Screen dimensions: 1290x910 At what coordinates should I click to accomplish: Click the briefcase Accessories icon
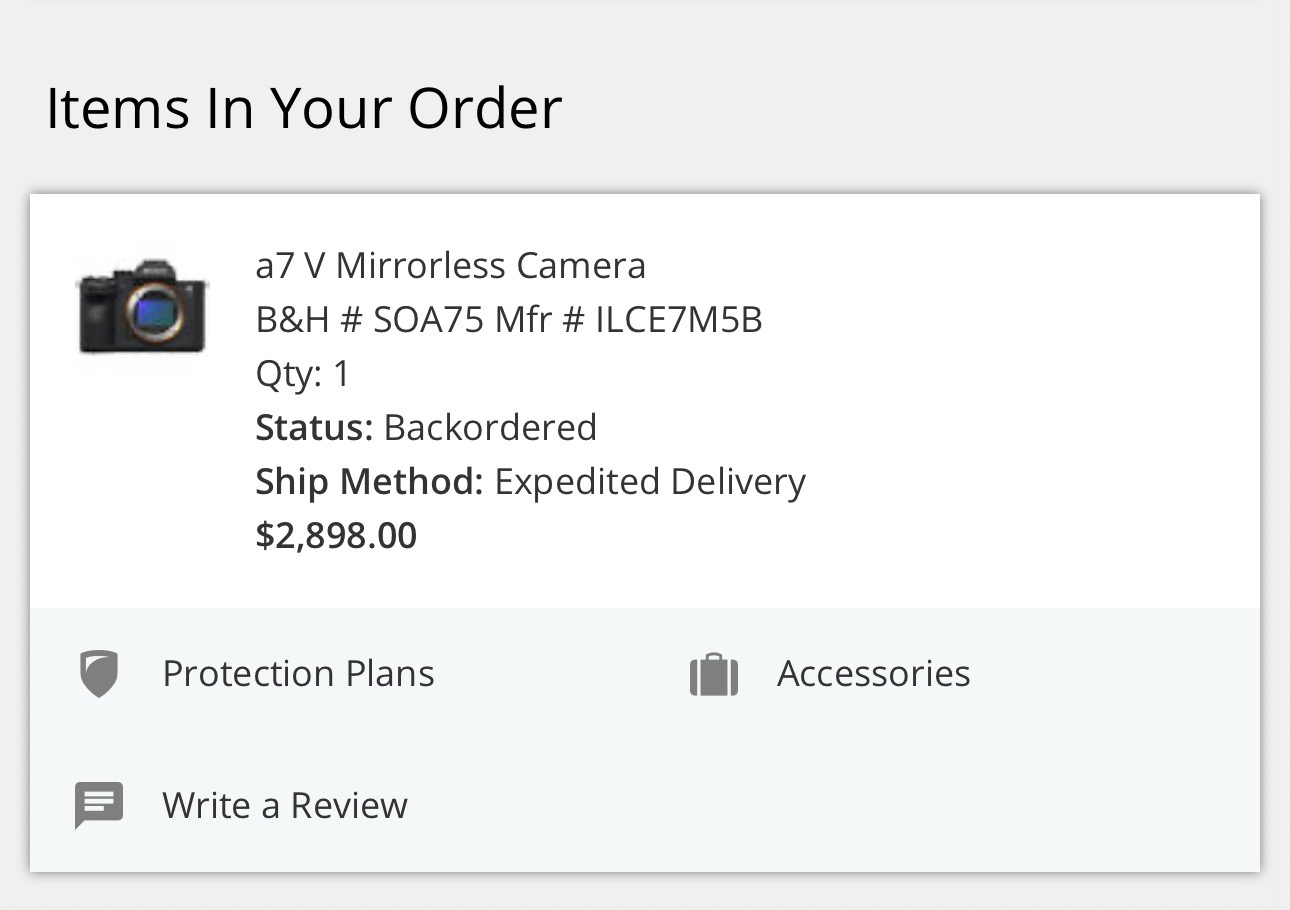pos(713,675)
